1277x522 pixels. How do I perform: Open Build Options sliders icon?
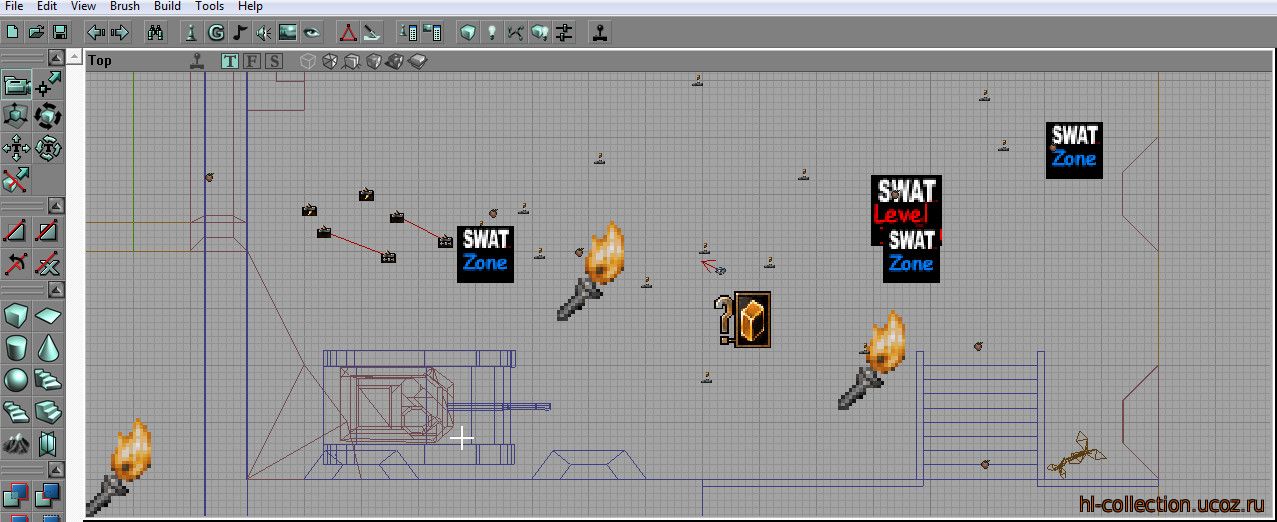pyautogui.click(x=564, y=33)
